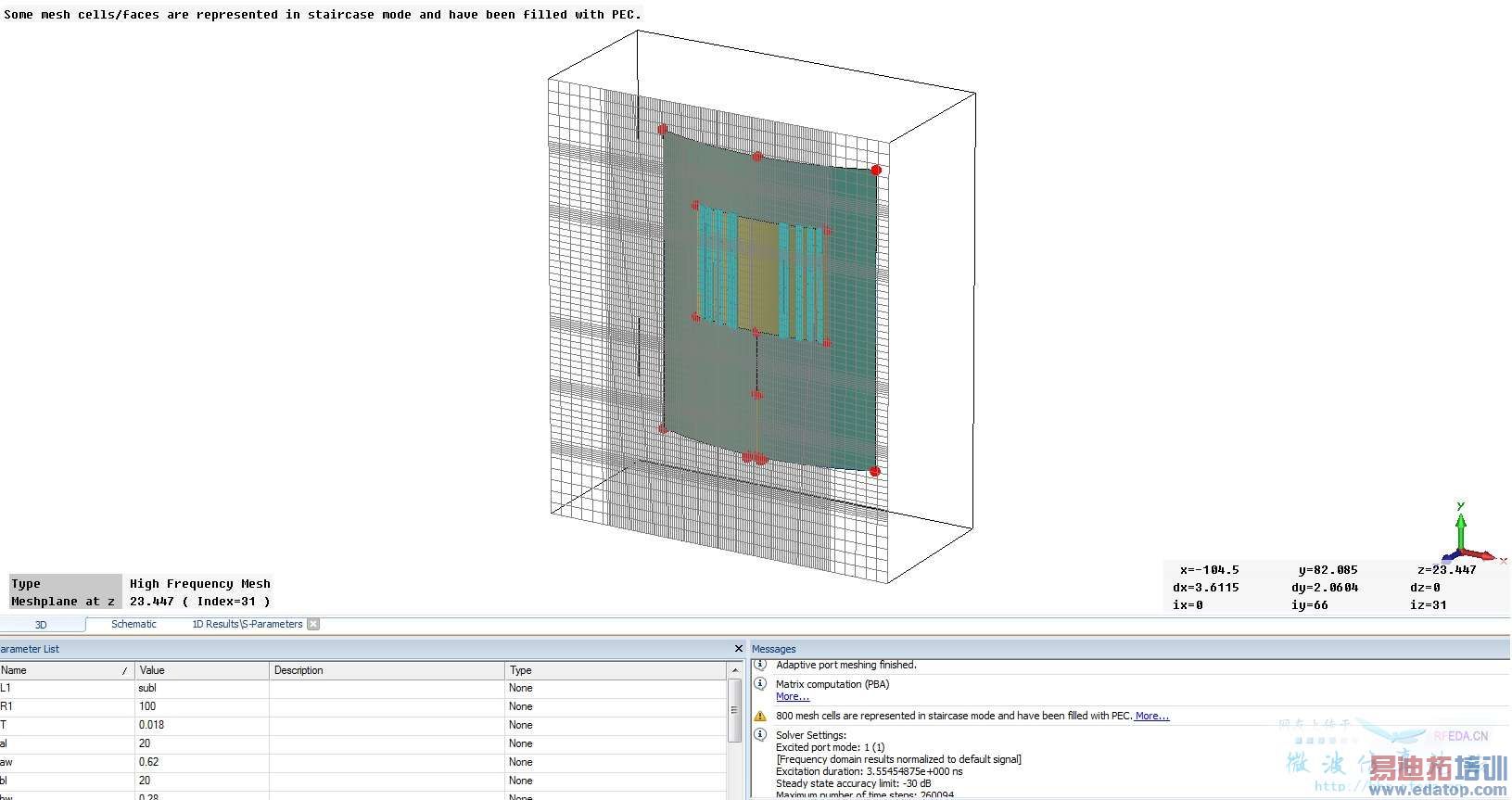Click the yellow patch in the 3D model
This screenshot has height=800, width=1512.
(757, 275)
